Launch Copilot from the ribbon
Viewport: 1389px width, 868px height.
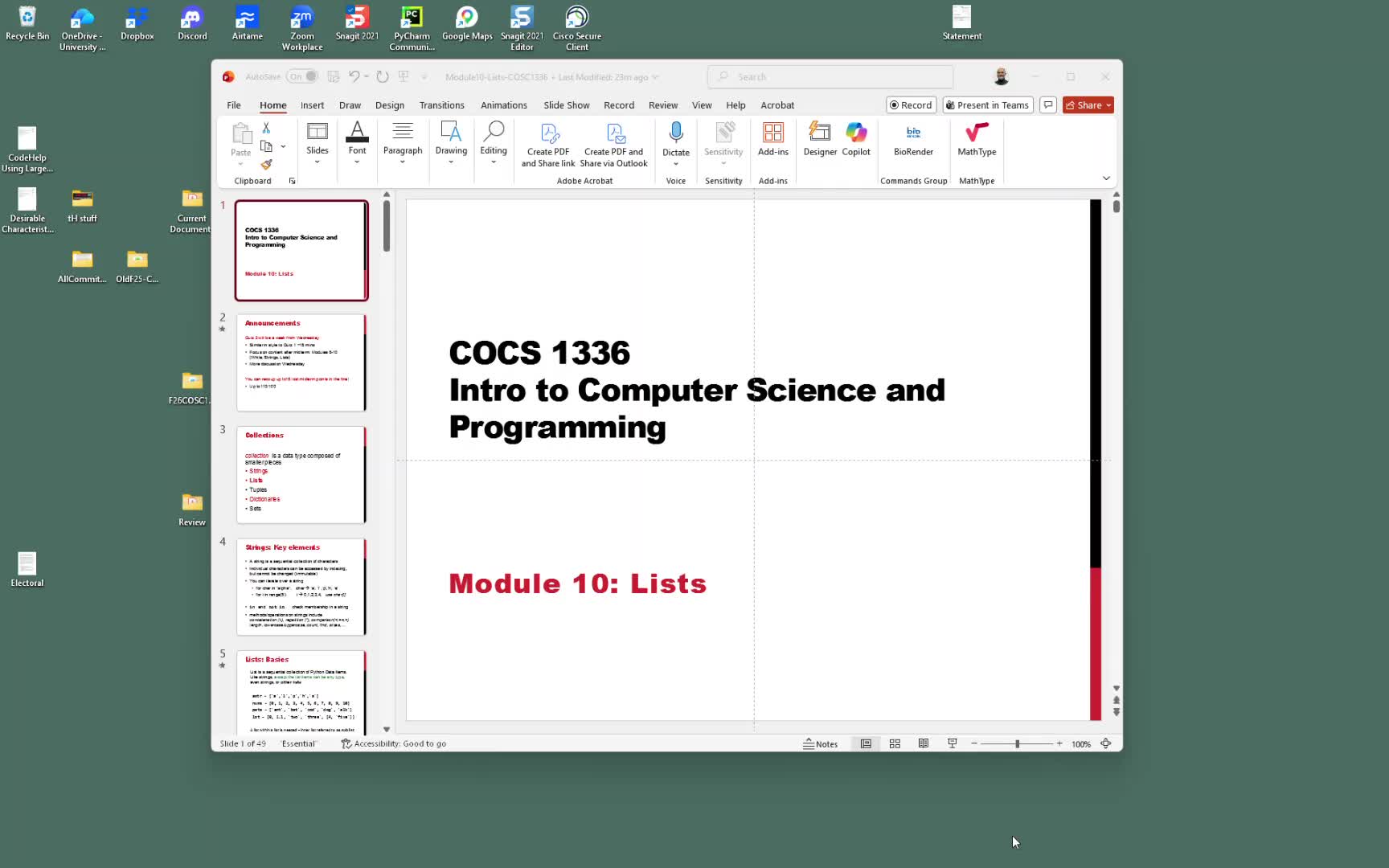pos(855,137)
